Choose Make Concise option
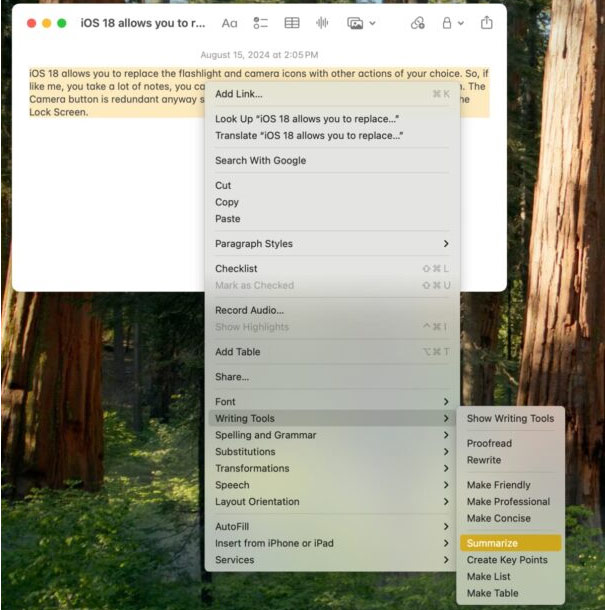 point(510,518)
